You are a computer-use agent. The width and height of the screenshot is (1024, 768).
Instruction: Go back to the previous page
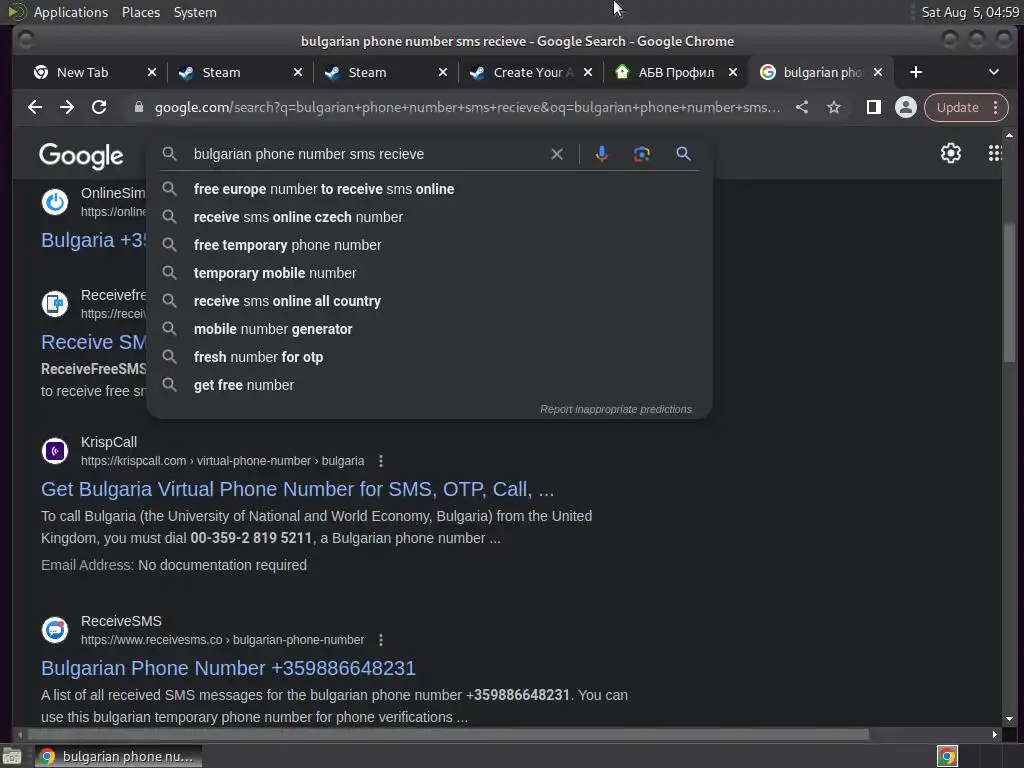(35, 107)
